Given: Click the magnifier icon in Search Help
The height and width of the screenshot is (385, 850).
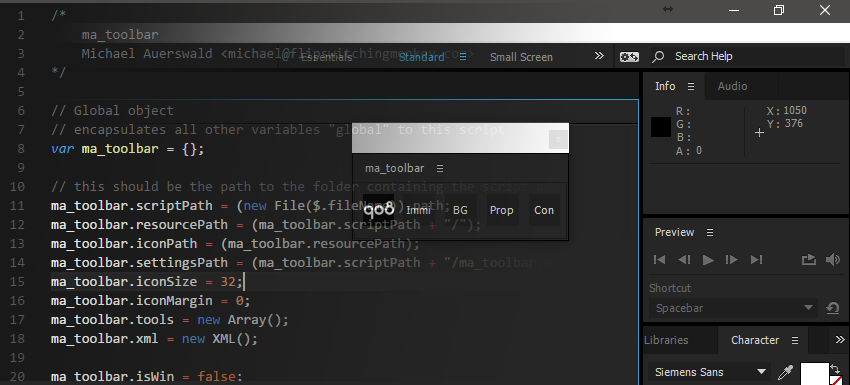Looking at the screenshot, I should point(658,56).
